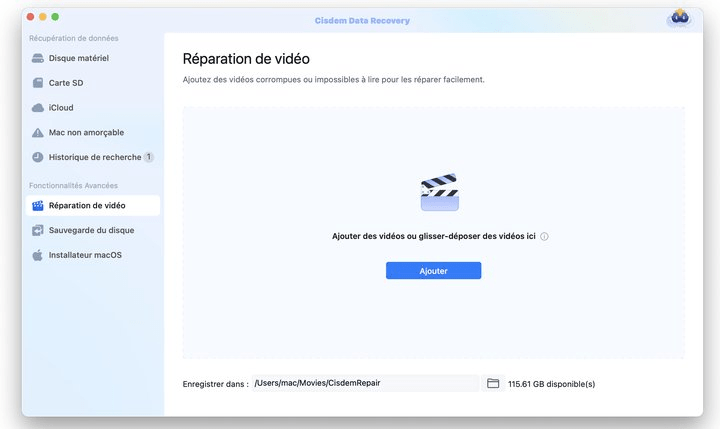
Task: Click the history count badge showing 1
Action: point(148,158)
